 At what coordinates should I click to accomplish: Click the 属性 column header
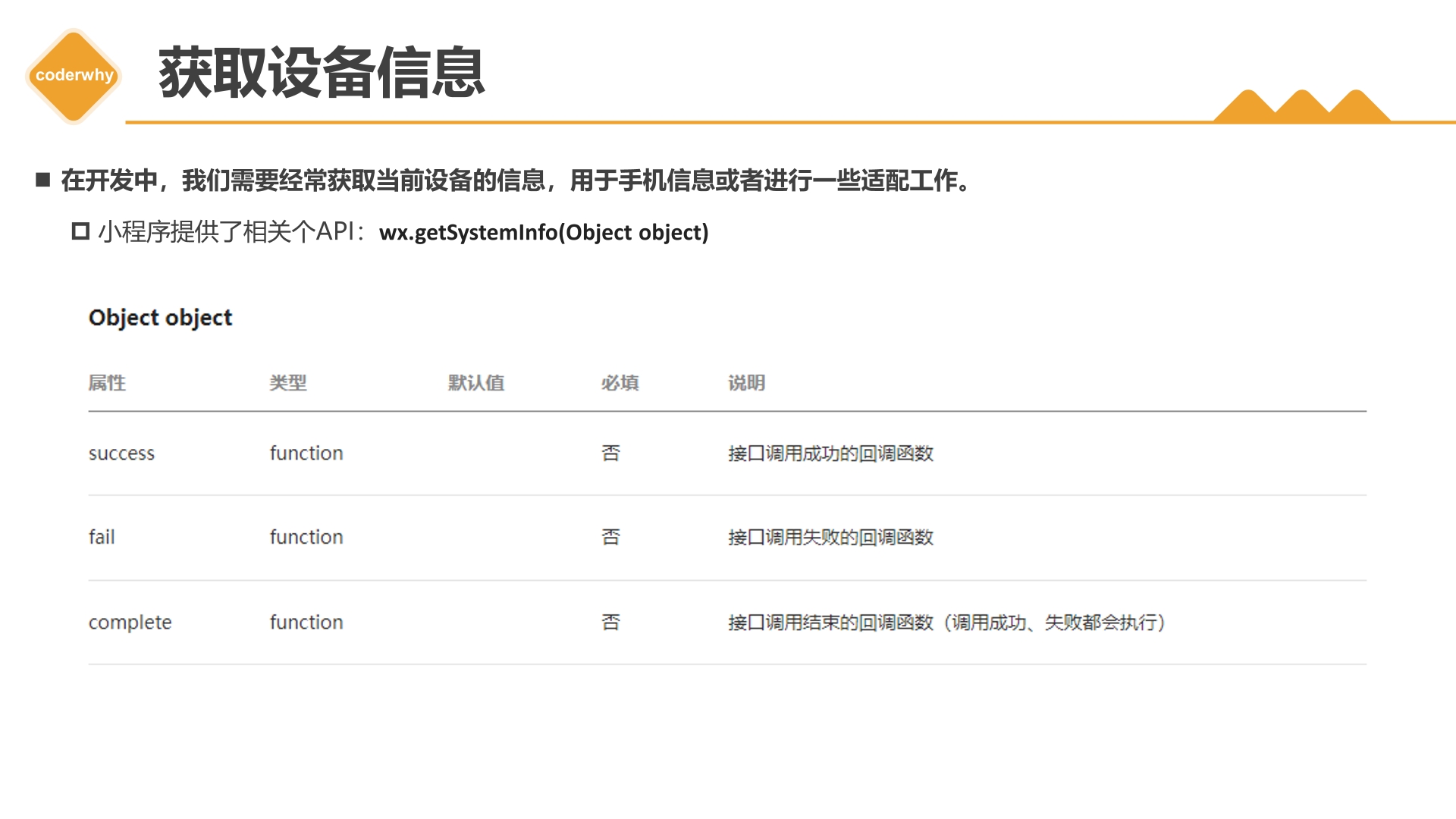[x=107, y=383]
